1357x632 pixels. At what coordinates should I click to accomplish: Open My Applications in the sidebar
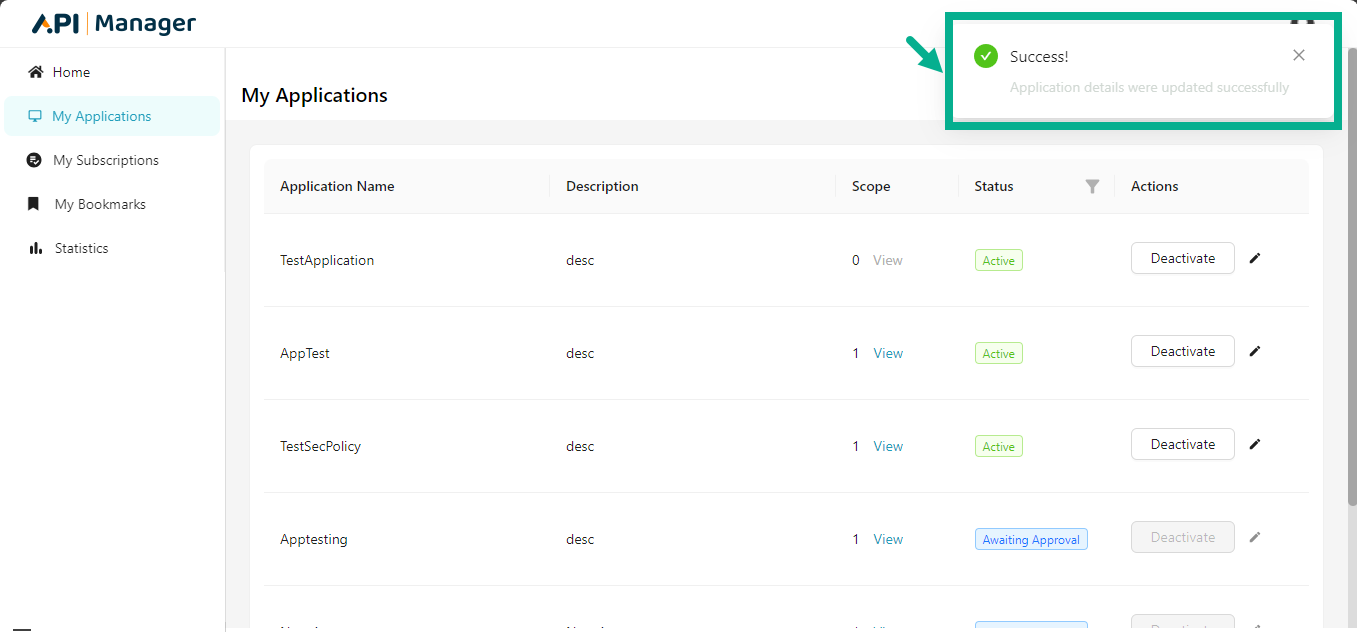(x=101, y=116)
